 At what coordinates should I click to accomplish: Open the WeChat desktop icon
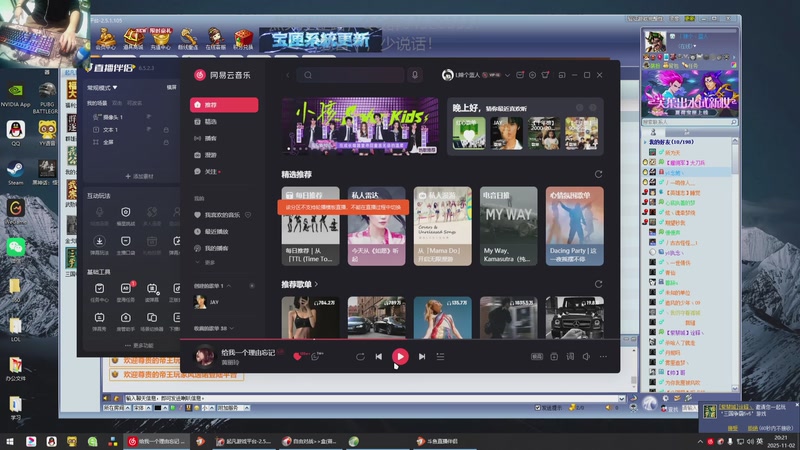pos(16,248)
